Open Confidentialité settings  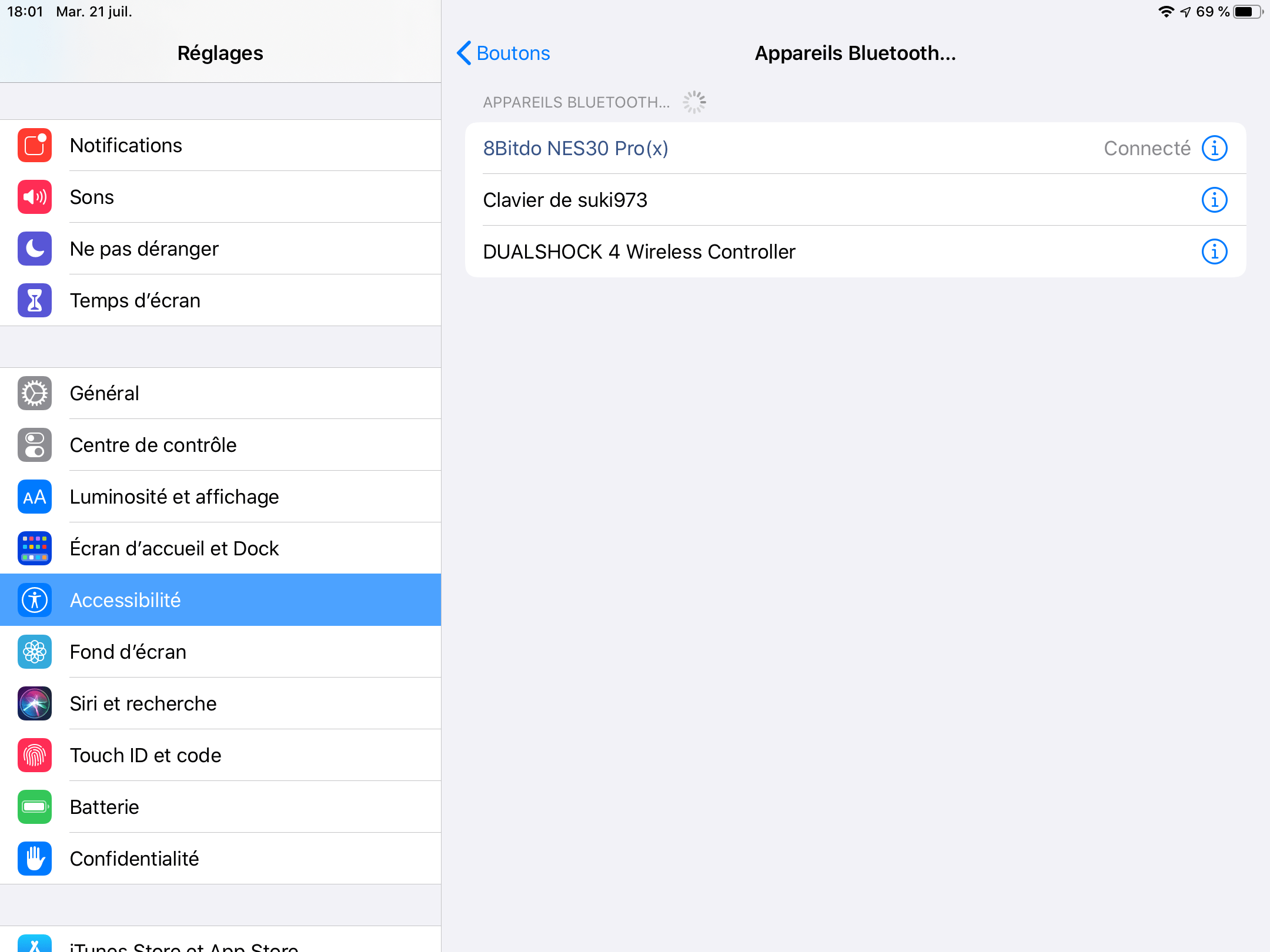220,859
